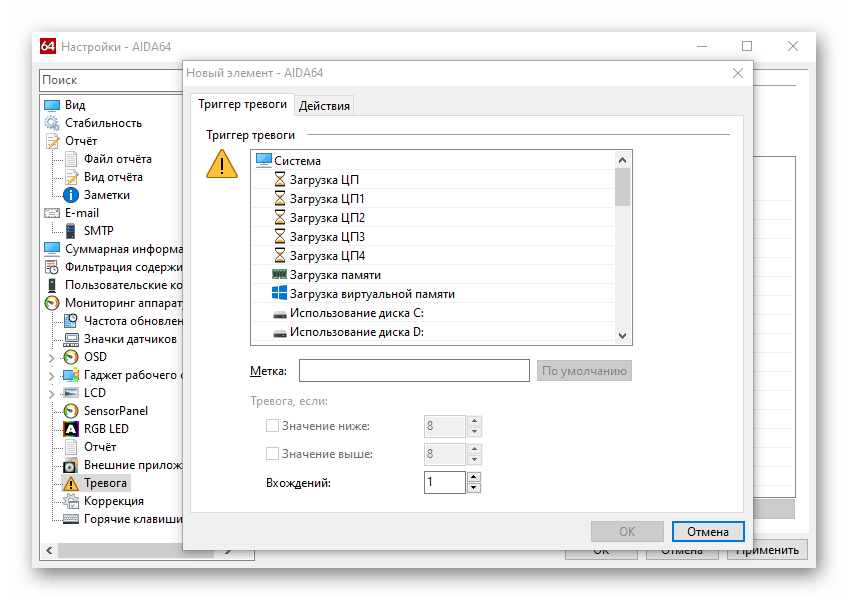Click the Пользовательские компоненты icon
The height and width of the screenshot is (600, 848).
tap(52, 285)
